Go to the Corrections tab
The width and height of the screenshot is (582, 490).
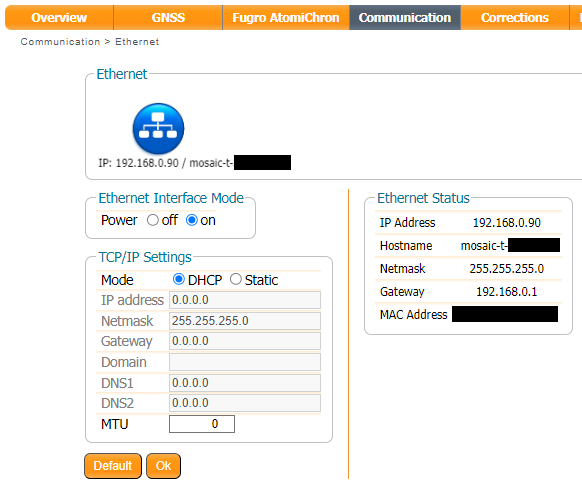515,17
